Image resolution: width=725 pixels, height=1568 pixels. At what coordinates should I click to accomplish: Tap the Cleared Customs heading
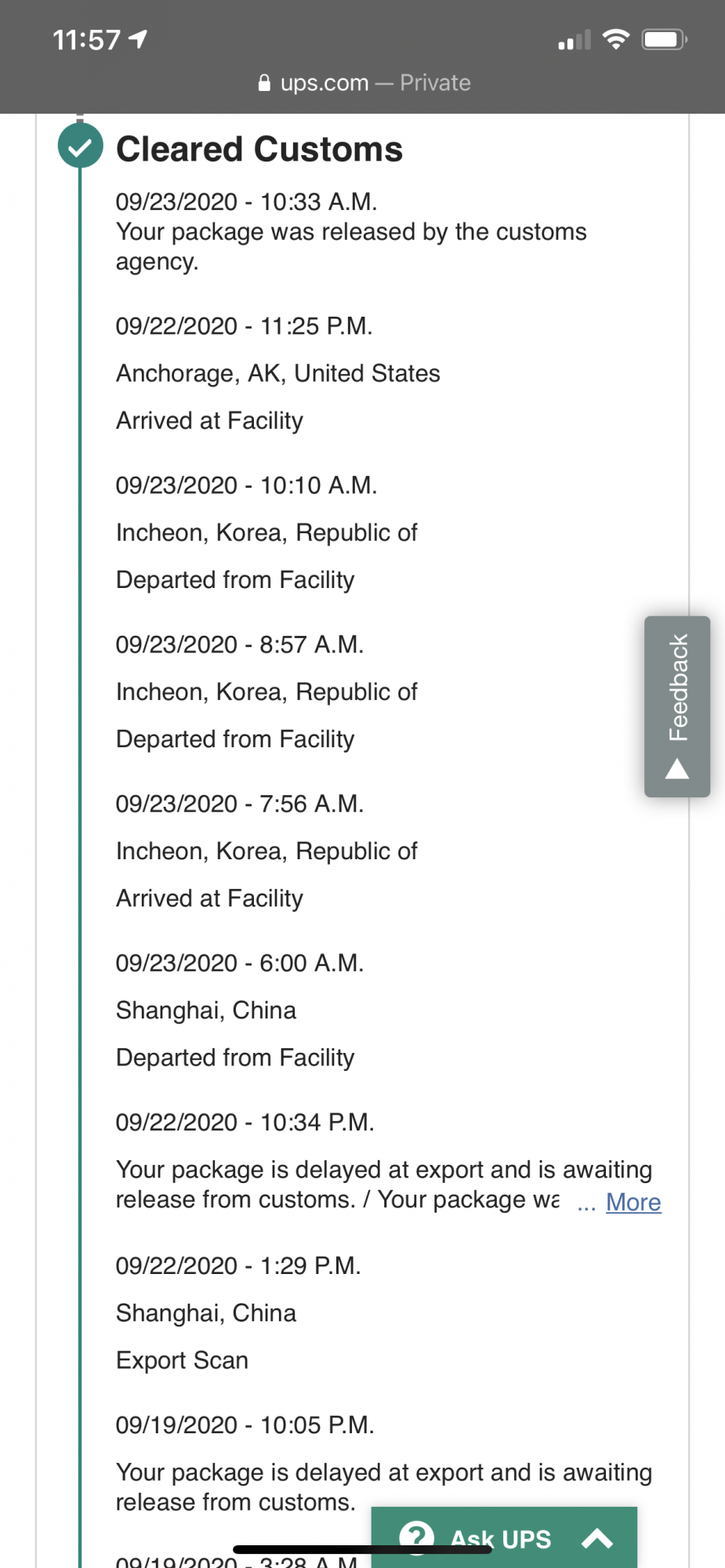click(259, 149)
